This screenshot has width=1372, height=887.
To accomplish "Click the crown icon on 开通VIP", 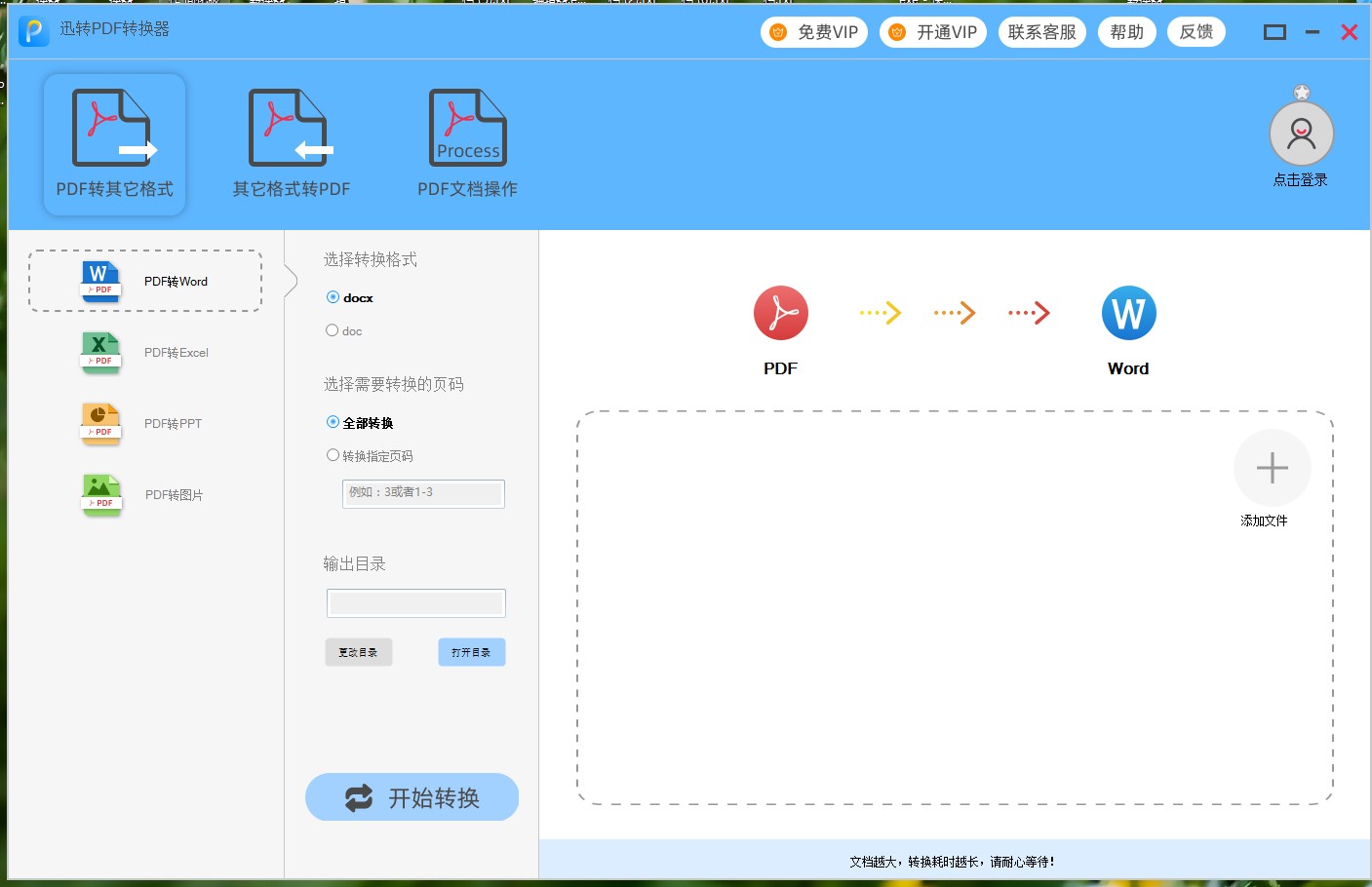I will tap(897, 32).
